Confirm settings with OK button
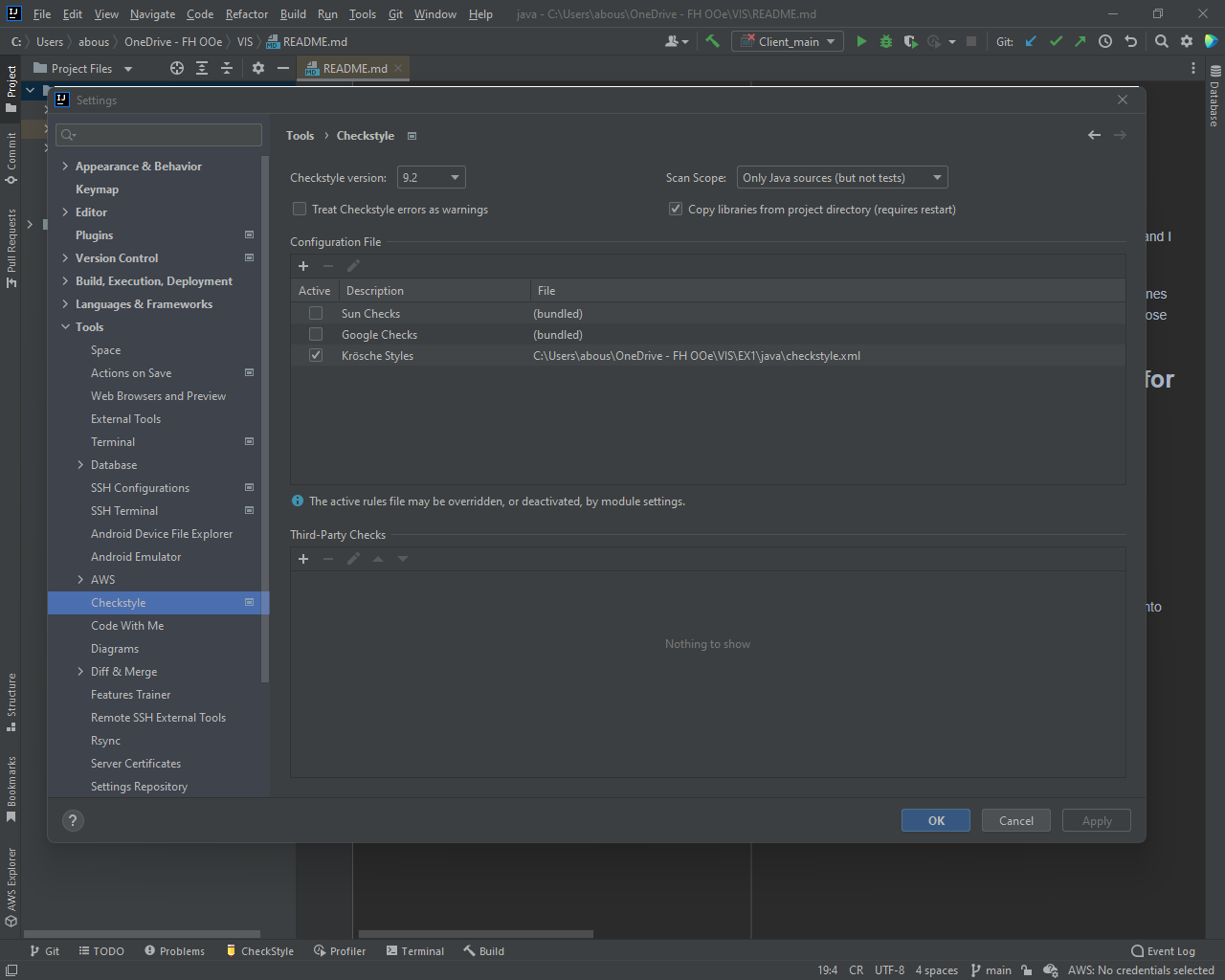Screen dimensions: 1225x980 tap(936, 820)
